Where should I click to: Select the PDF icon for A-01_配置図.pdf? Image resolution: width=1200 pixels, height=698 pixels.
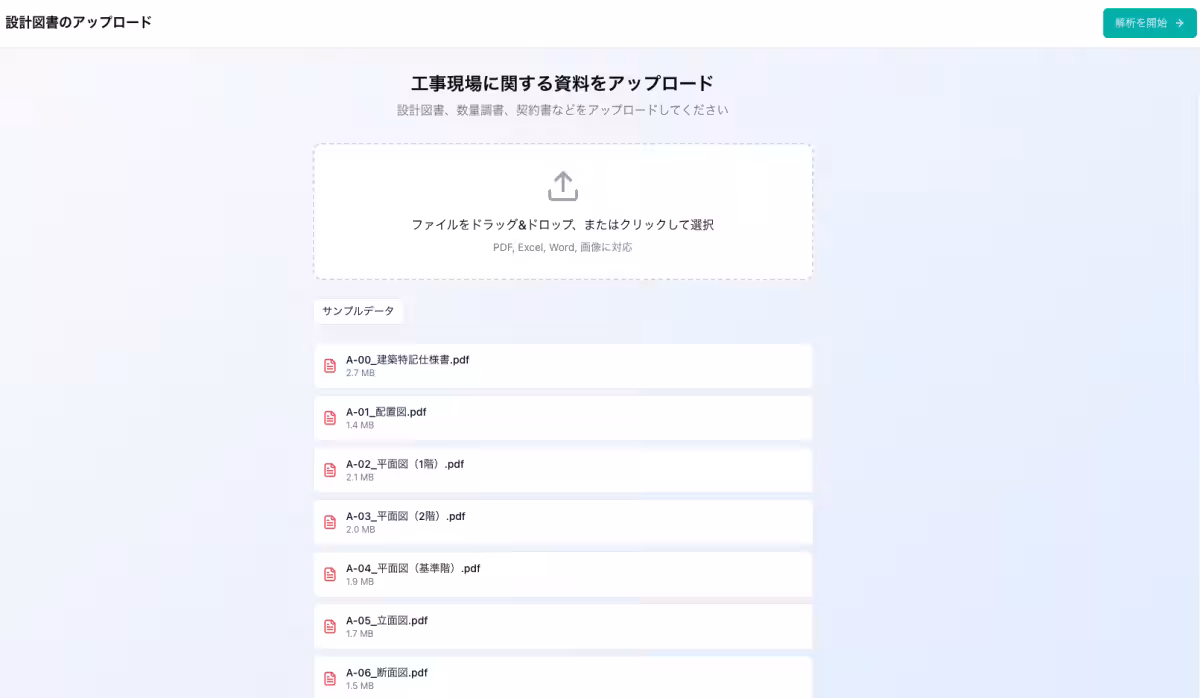coord(329,417)
